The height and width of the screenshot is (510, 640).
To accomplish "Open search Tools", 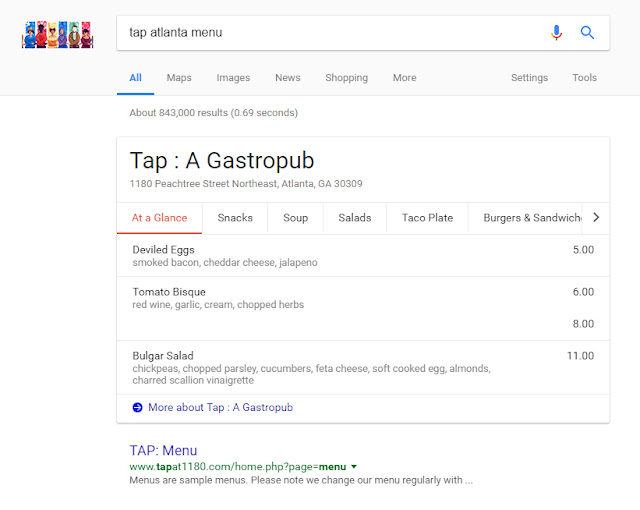I will click(x=584, y=78).
